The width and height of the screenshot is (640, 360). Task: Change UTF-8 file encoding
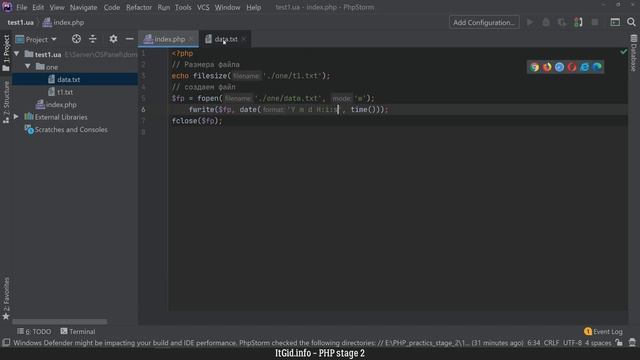tap(572, 343)
